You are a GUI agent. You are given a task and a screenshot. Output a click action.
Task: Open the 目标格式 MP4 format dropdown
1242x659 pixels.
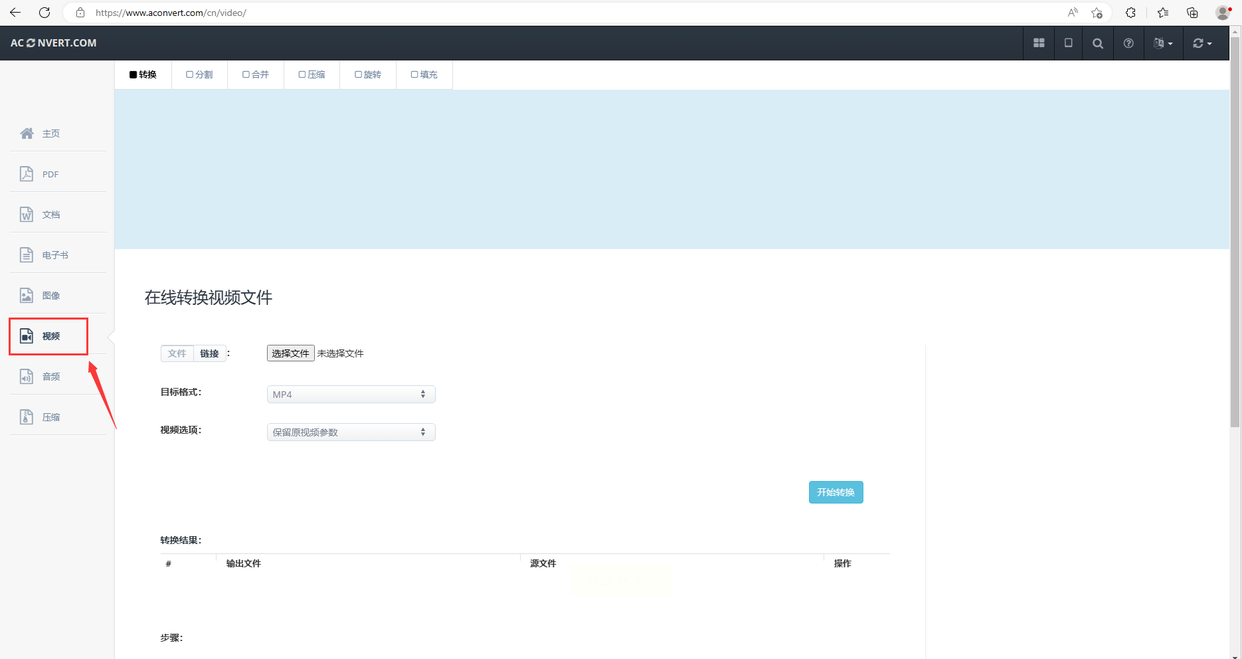[351, 394]
